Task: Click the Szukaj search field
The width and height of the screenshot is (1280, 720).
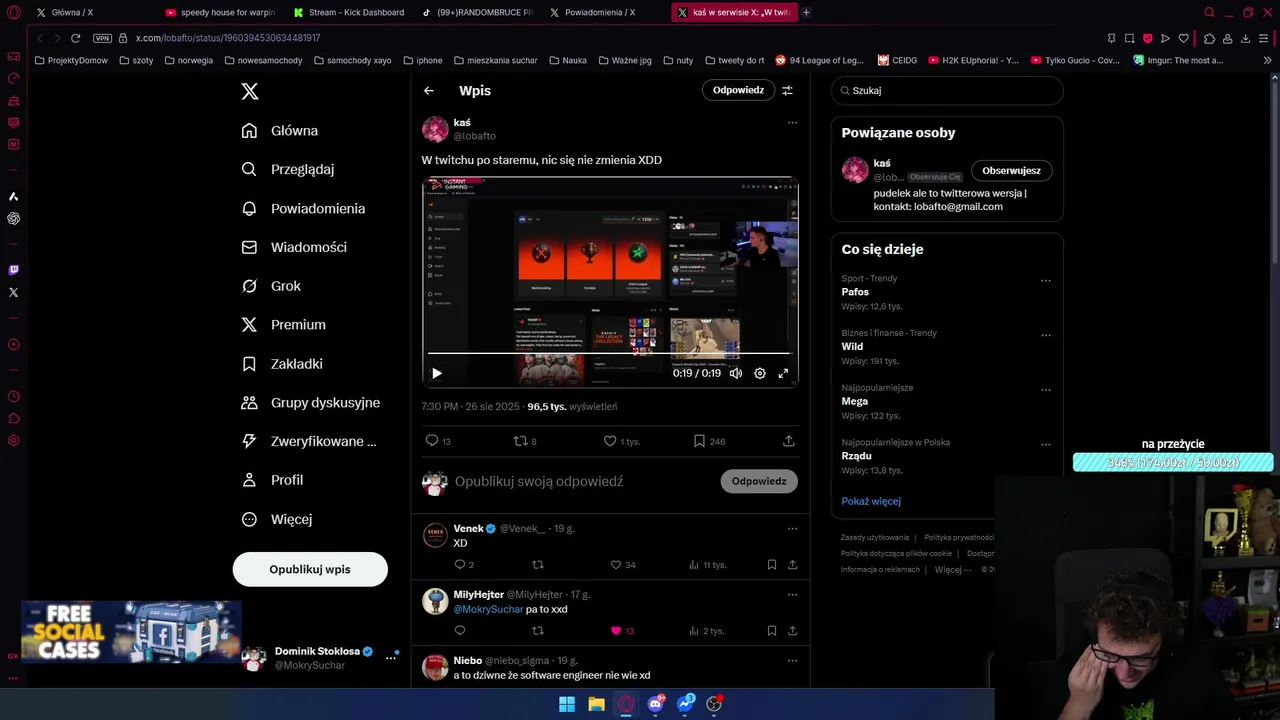Action: (x=947, y=90)
